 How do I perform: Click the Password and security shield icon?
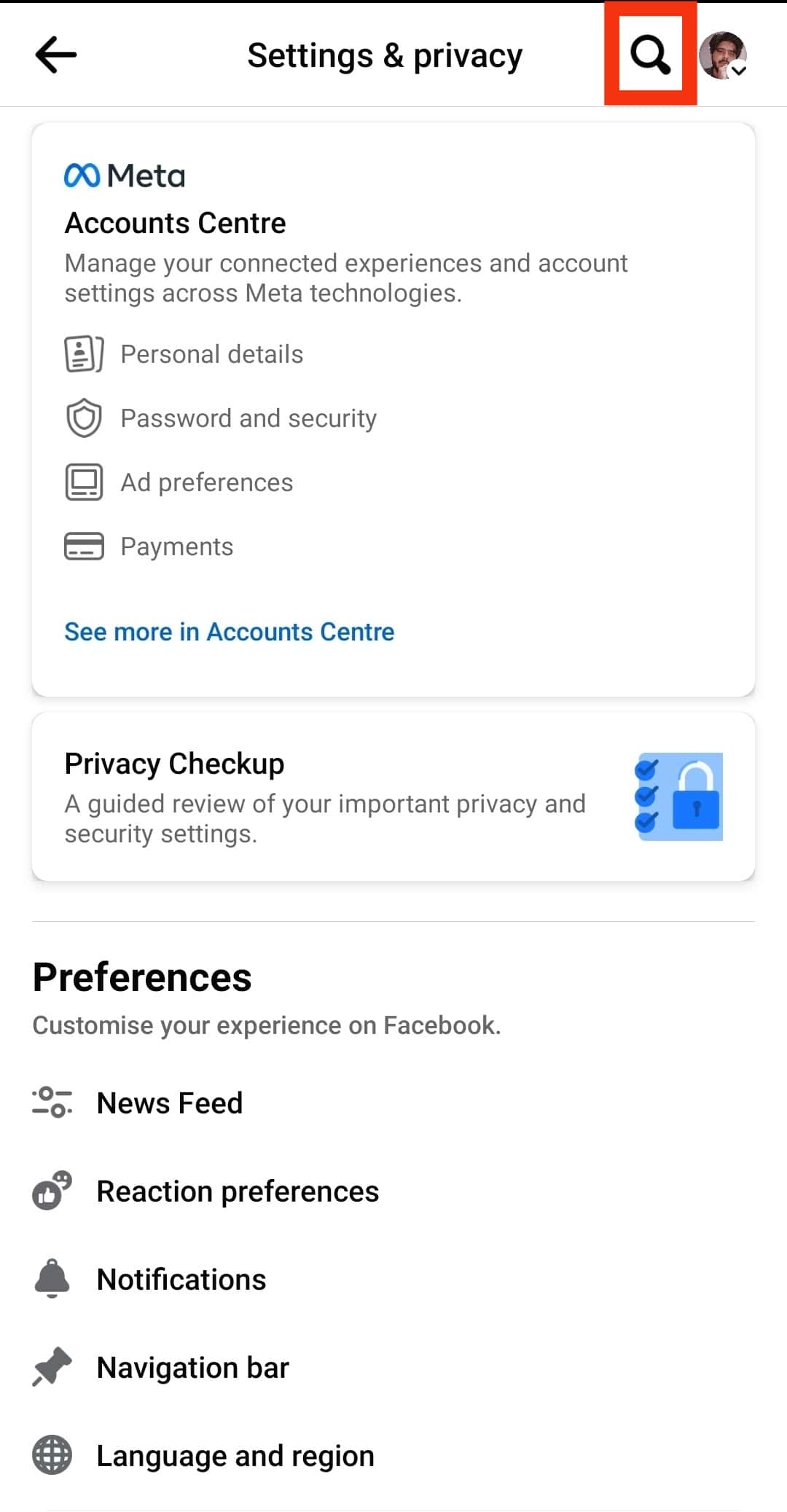(x=84, y=418)
